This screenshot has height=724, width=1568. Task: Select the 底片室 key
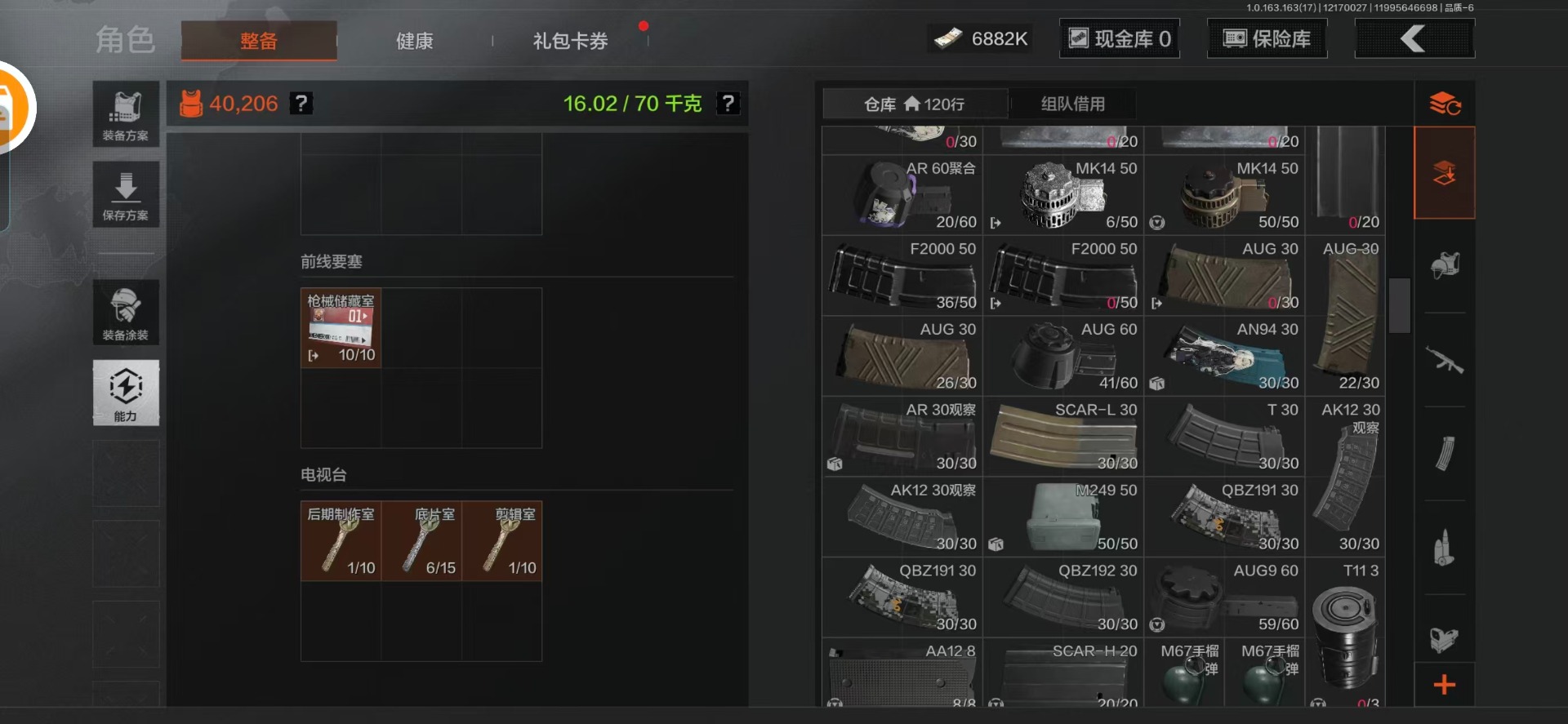click(x=421, y=541)
